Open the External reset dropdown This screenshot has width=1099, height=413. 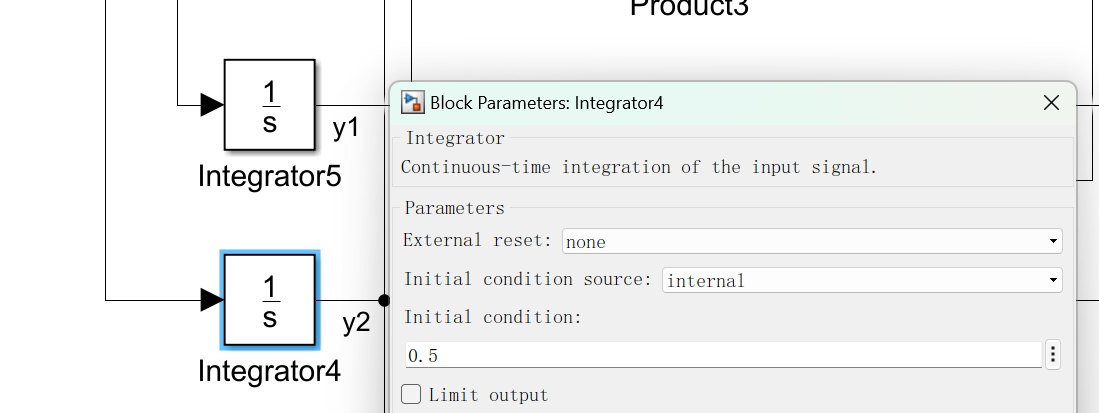[811, 241]
